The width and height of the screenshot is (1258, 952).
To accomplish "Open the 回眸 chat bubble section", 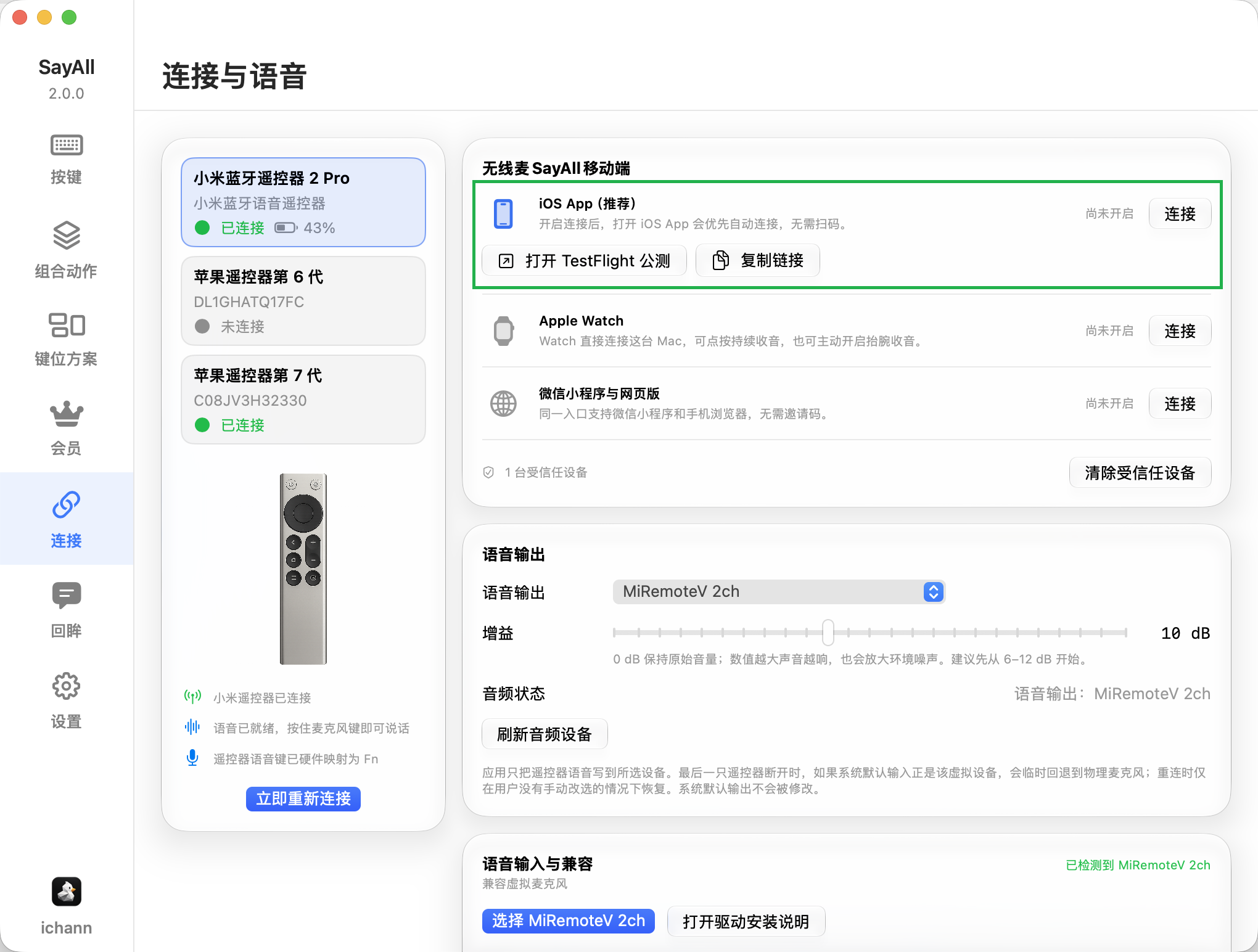I will 66,609.
